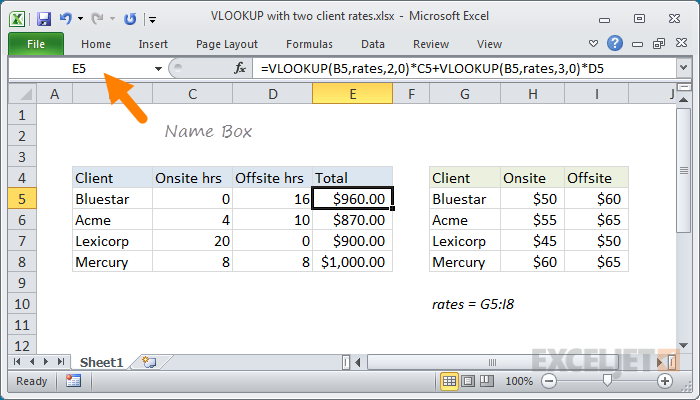Click the macro record icon in status bar
This screenshot has width=700, height=400.
pos(73,381)
